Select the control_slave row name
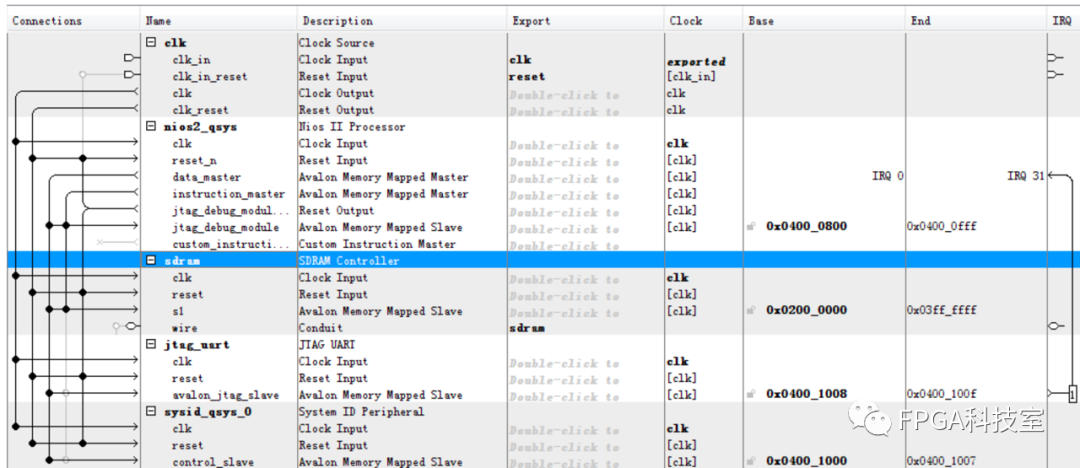 click(213, 462)
